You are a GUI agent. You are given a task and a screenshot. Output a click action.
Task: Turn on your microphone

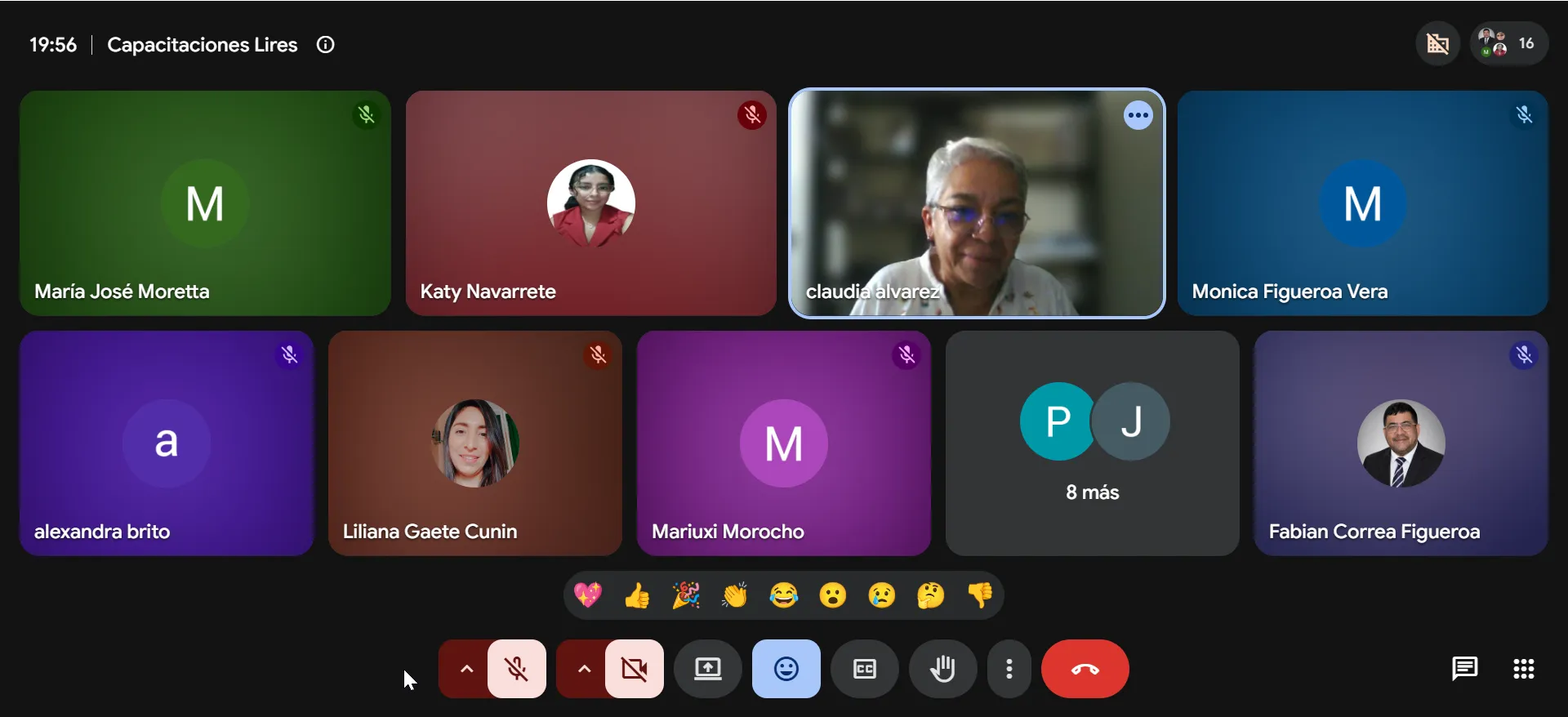point(517,669)
